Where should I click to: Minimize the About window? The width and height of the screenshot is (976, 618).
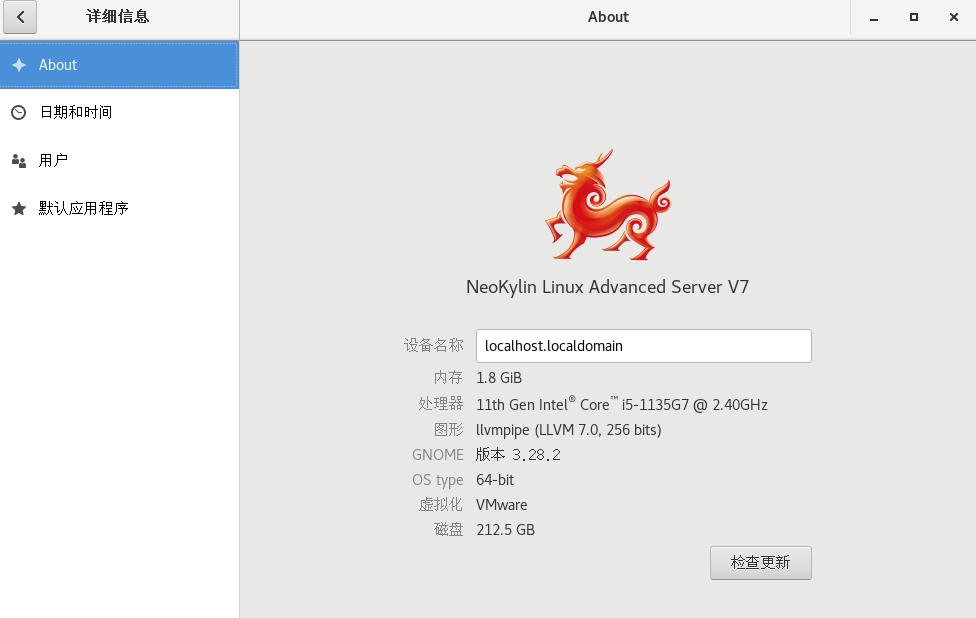pyautogui.click(x=874, y=17)
